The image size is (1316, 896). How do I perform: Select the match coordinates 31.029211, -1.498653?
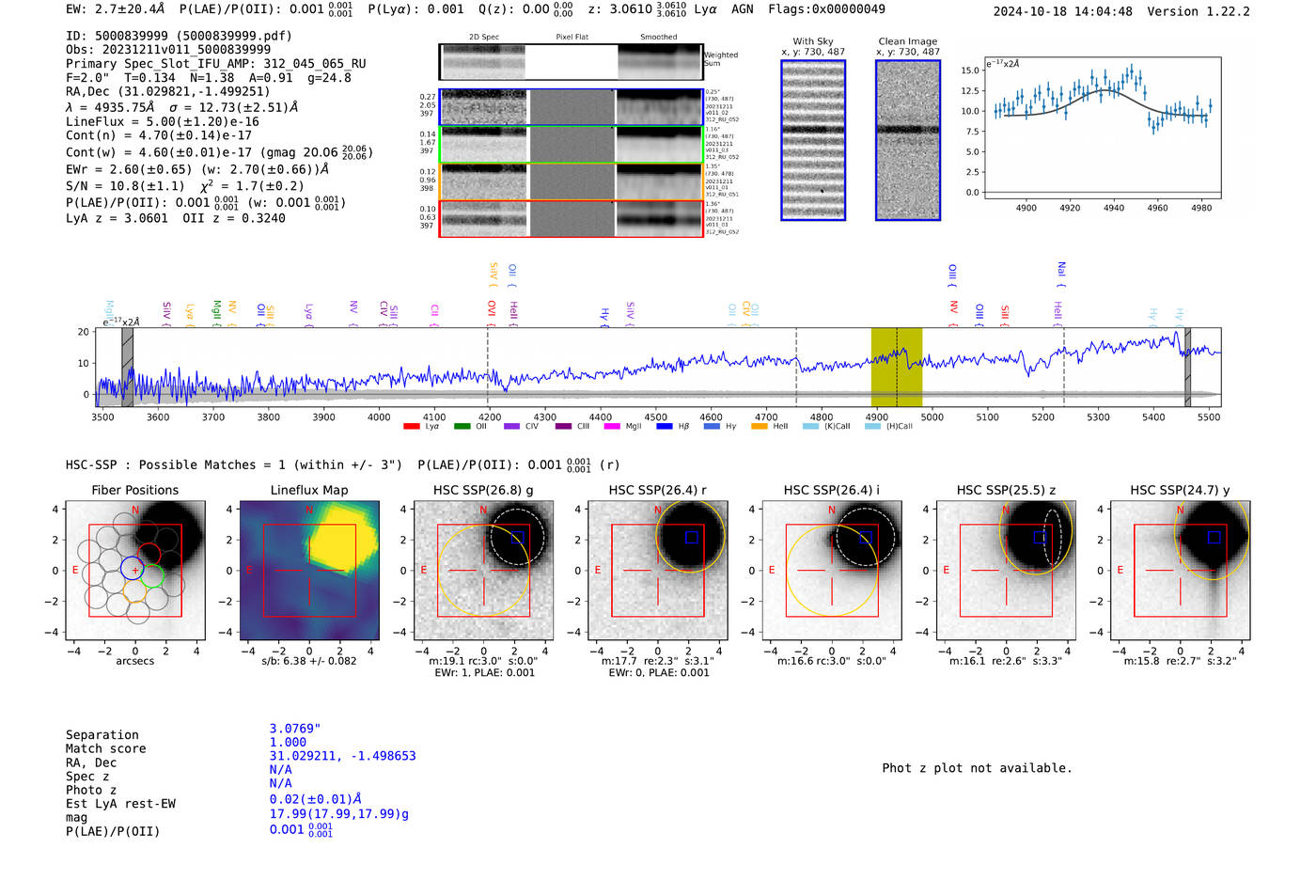[342, 756]
